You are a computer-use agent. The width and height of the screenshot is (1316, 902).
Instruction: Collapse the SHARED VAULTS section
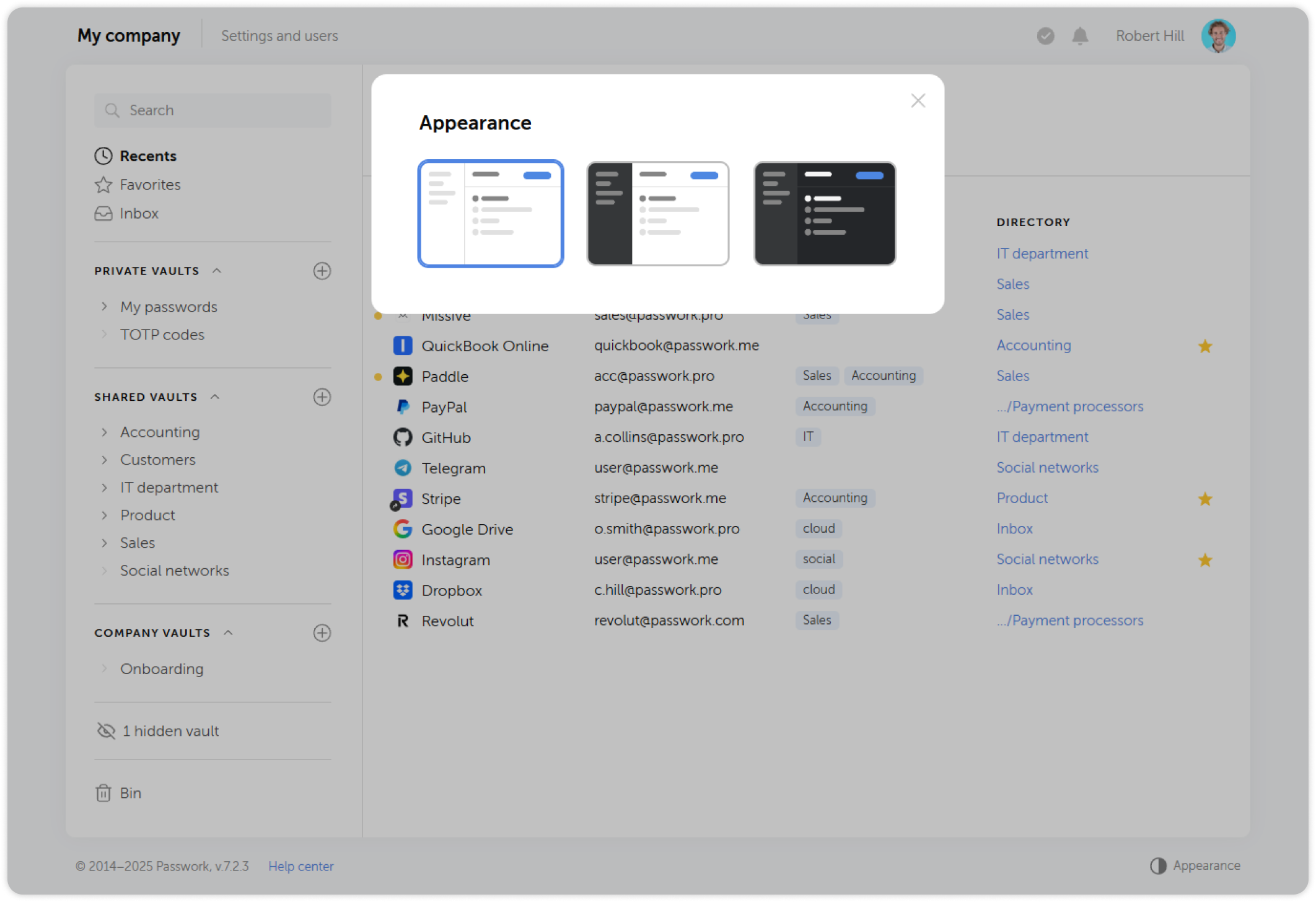(x=216, y=396)
